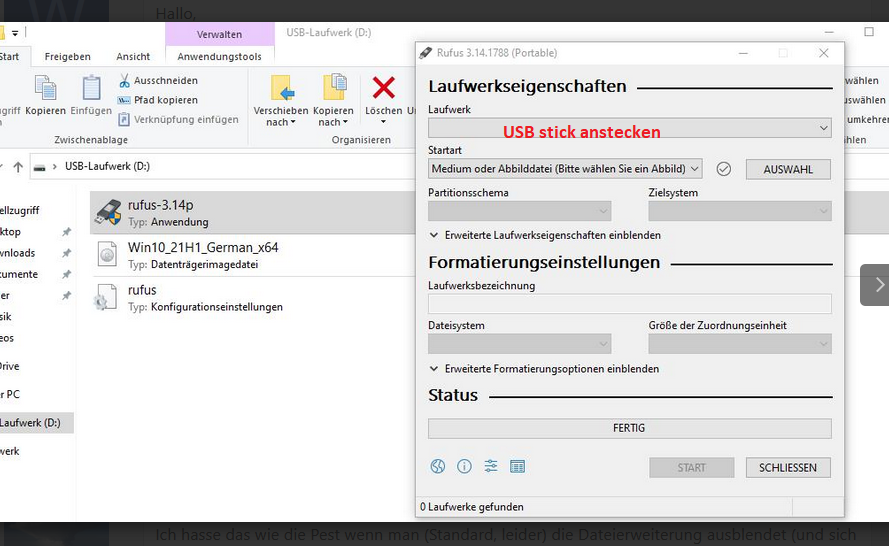
Task: Click Win10_21H1_German_x64 disc image icon
Action: (x=107, y=255)
